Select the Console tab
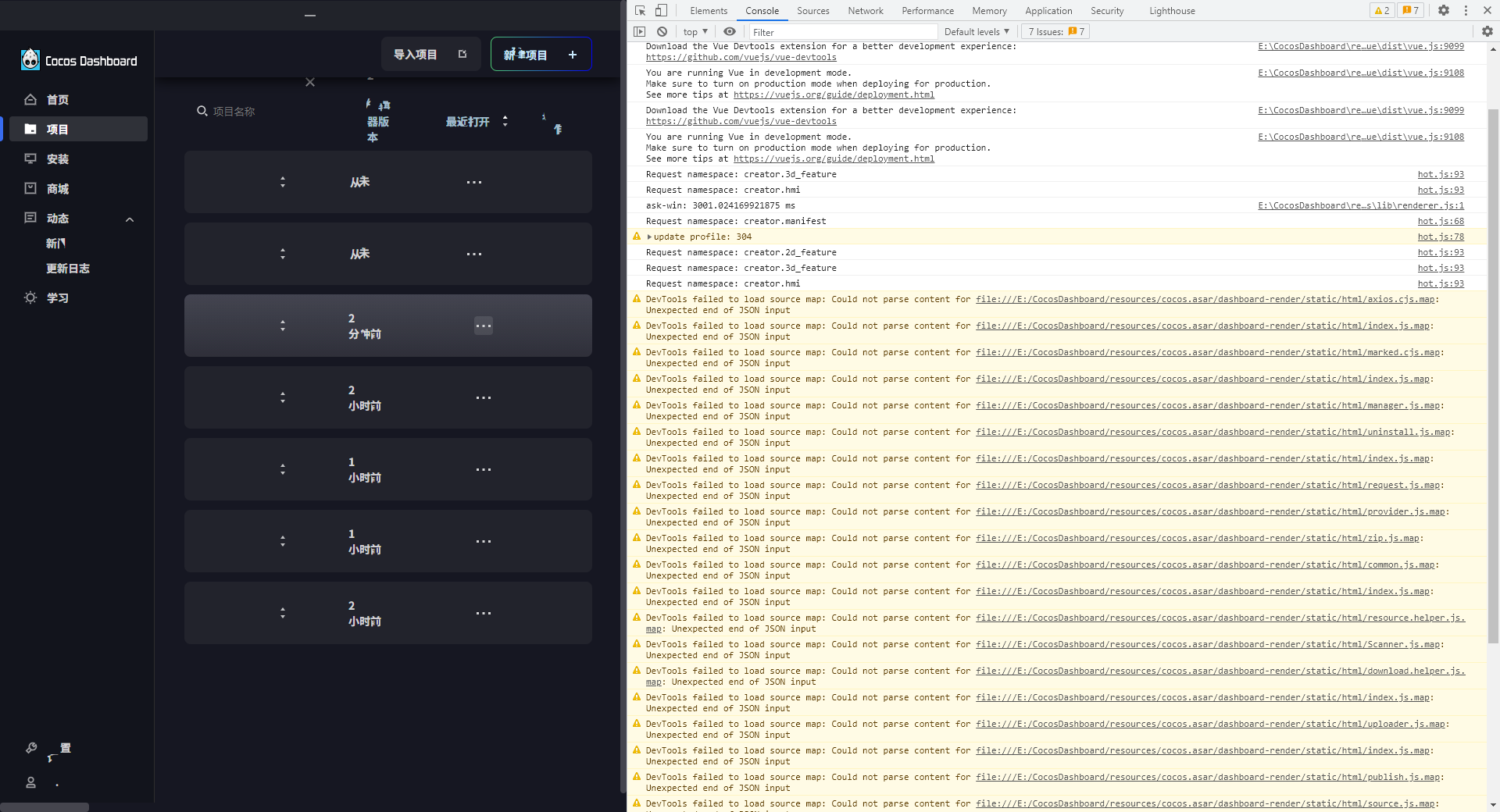Image resolution: width=1500 pixels, height=812 pixels. 762,10
